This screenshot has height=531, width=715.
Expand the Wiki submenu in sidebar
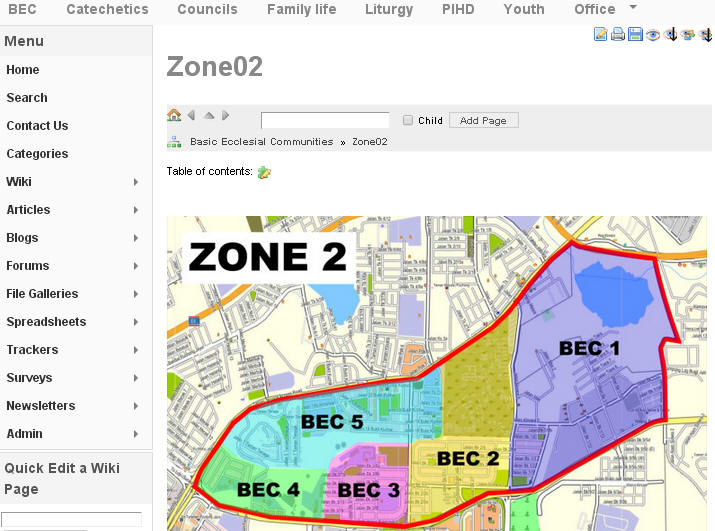click(x=135, y=182)
